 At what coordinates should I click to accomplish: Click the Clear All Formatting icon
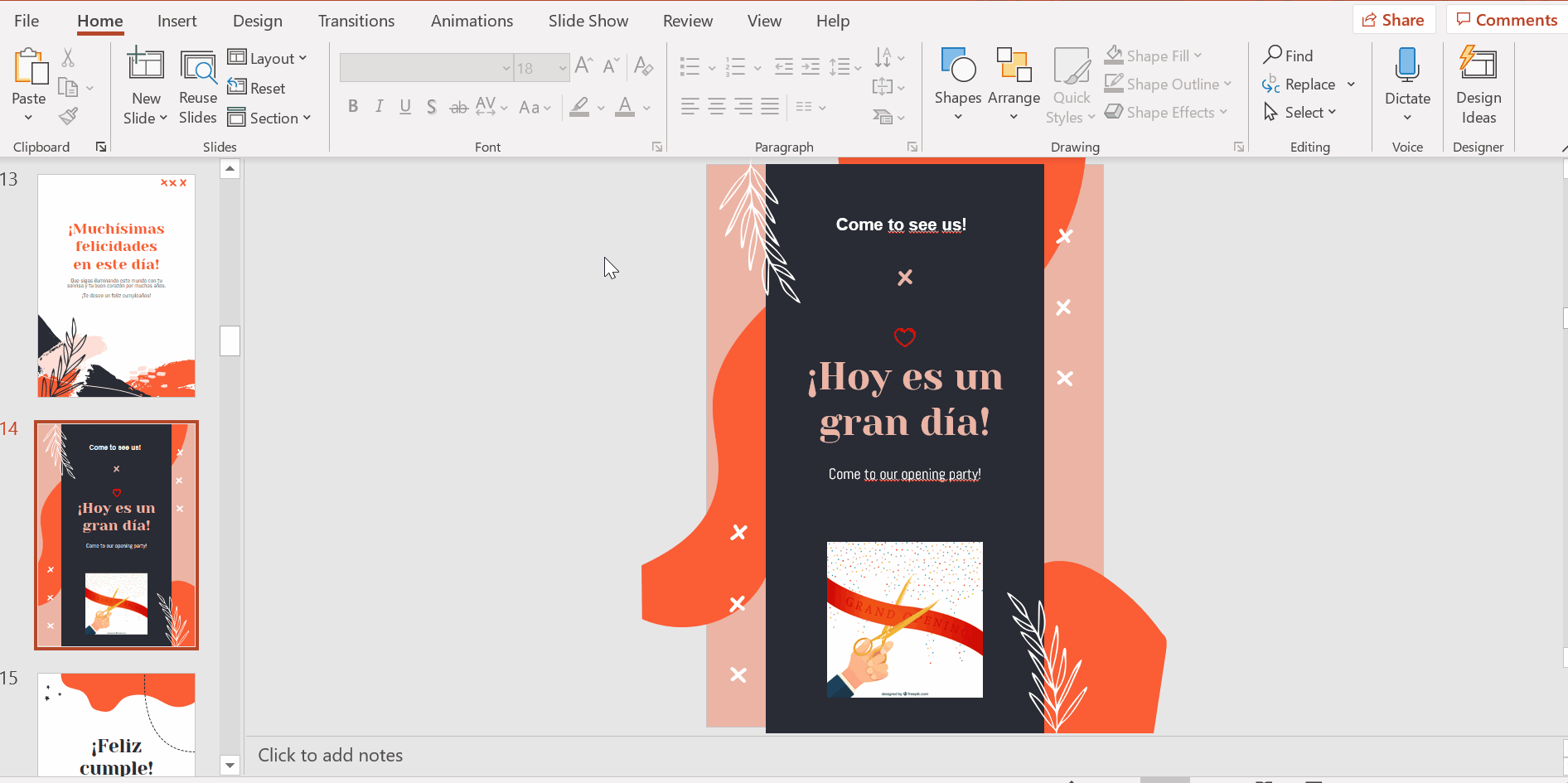coord(643,66)
